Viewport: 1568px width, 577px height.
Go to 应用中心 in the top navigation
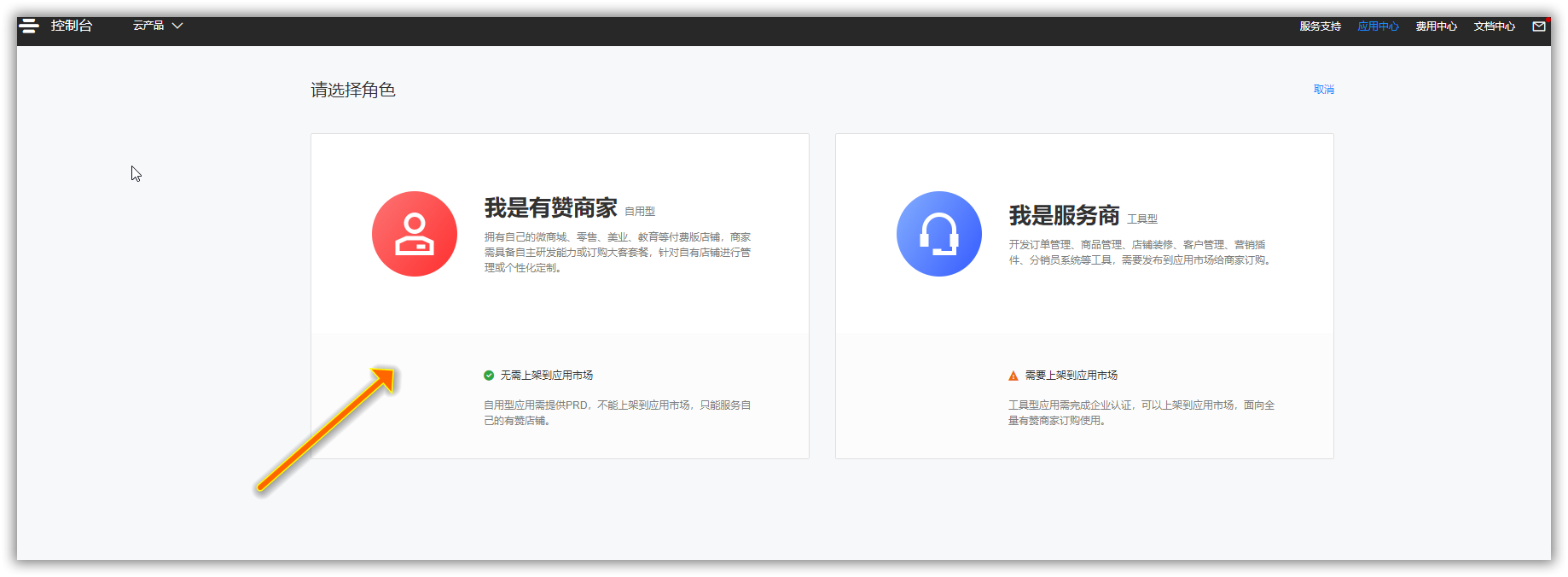click(1378, 26)
